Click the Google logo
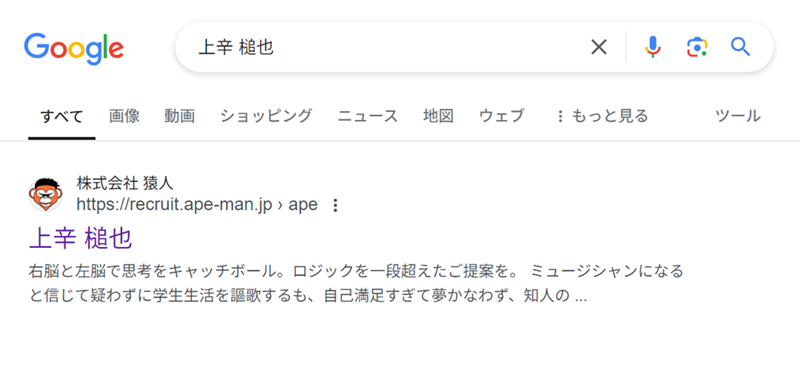The width and height of the screenshot is (800, 369). tap(73, 49)
